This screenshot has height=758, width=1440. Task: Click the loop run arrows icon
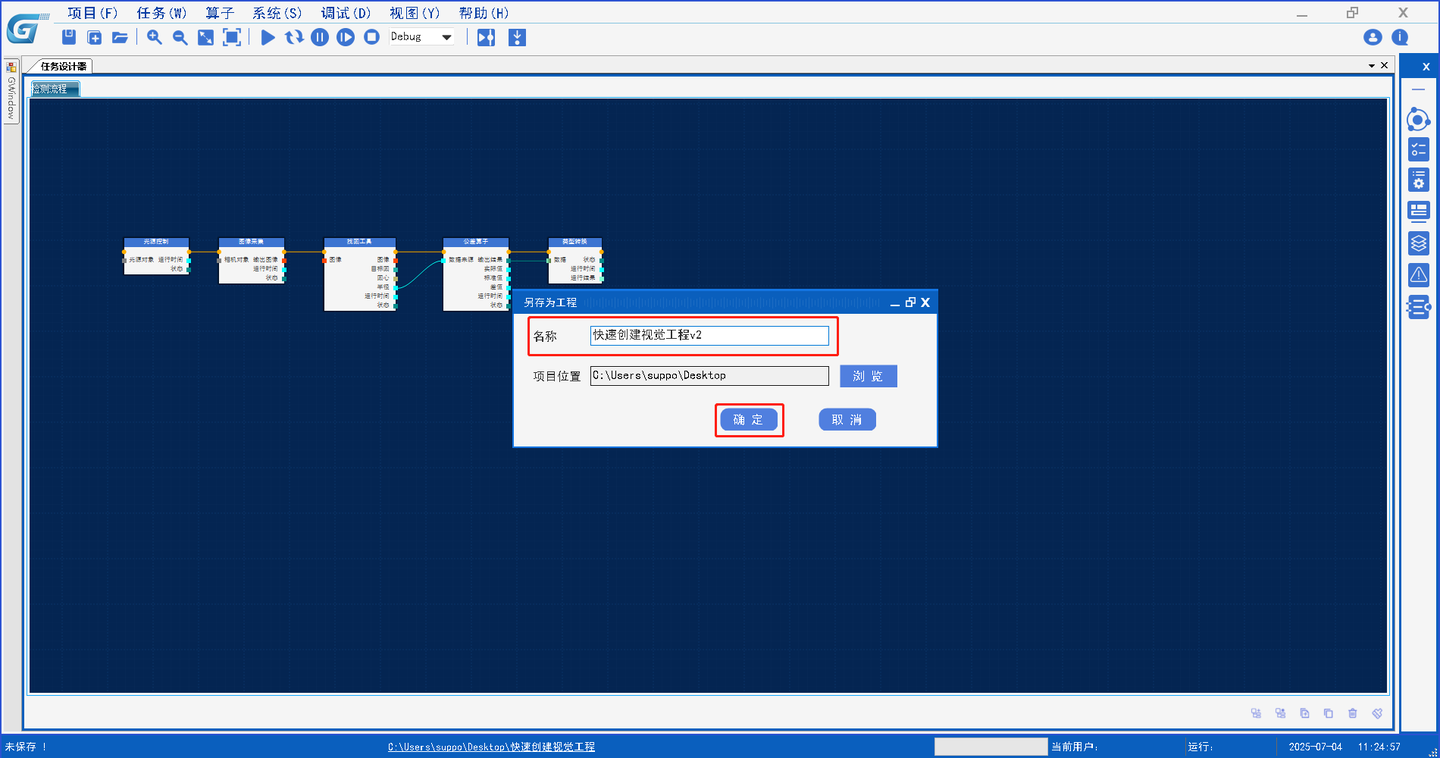(294, 37)
